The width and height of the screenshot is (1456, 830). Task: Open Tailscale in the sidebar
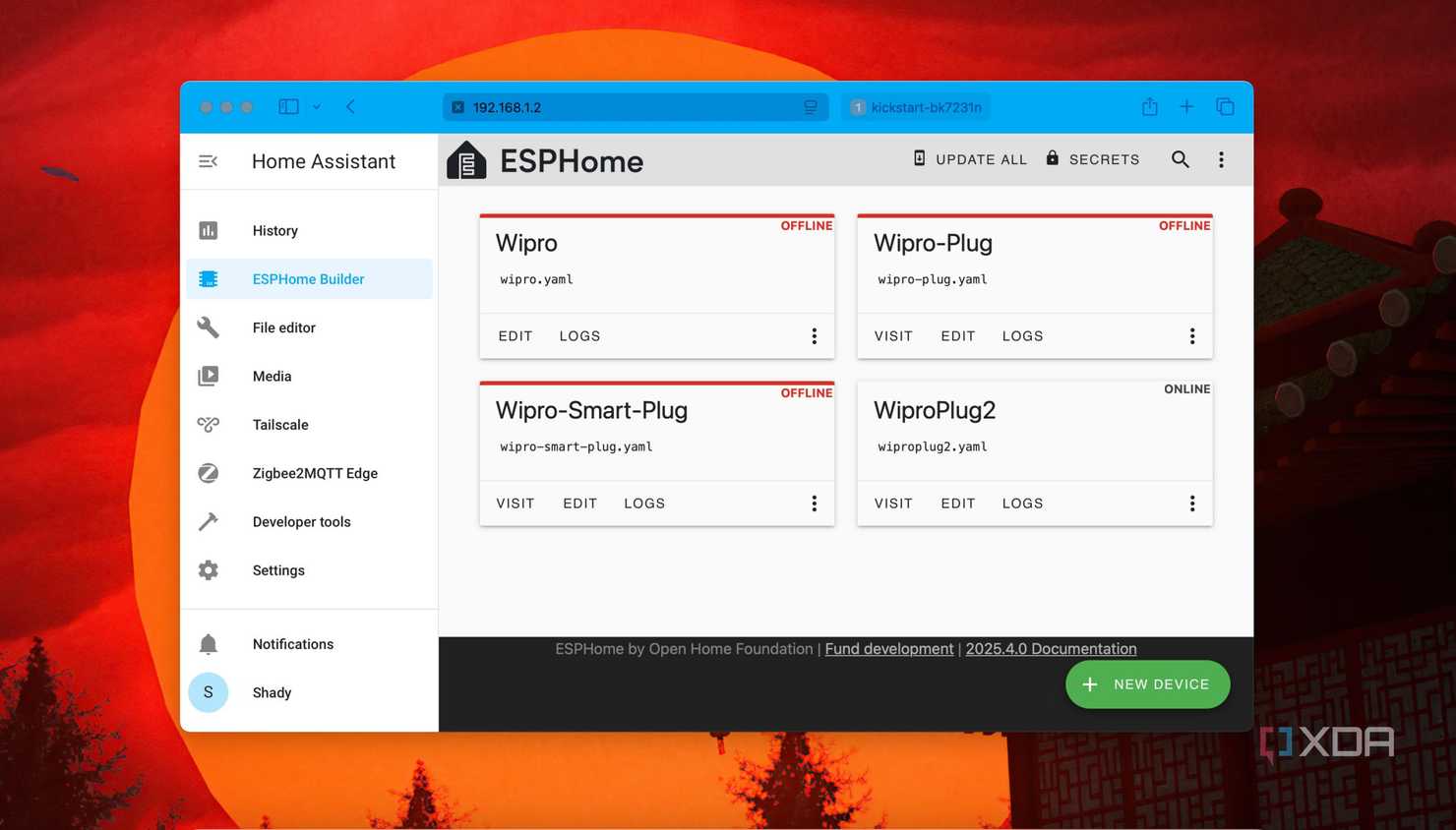click(x=309, y=425)
